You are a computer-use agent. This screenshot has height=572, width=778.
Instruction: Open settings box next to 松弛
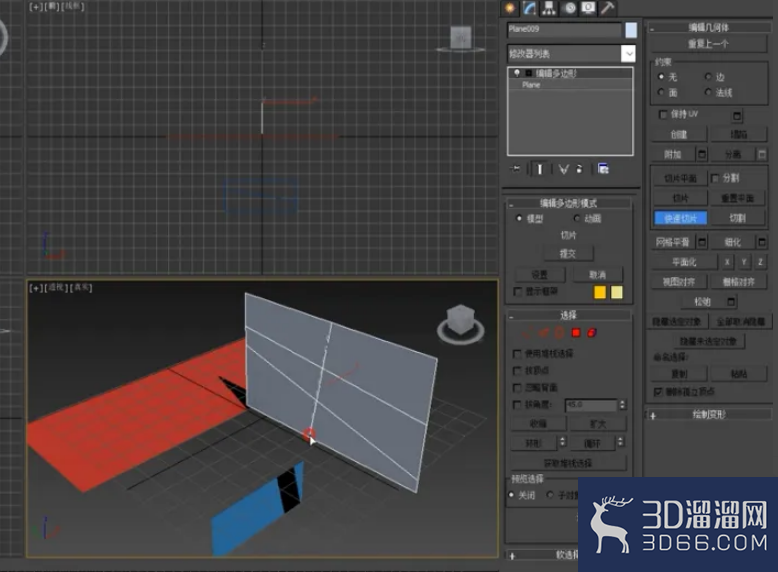point(731,302)
